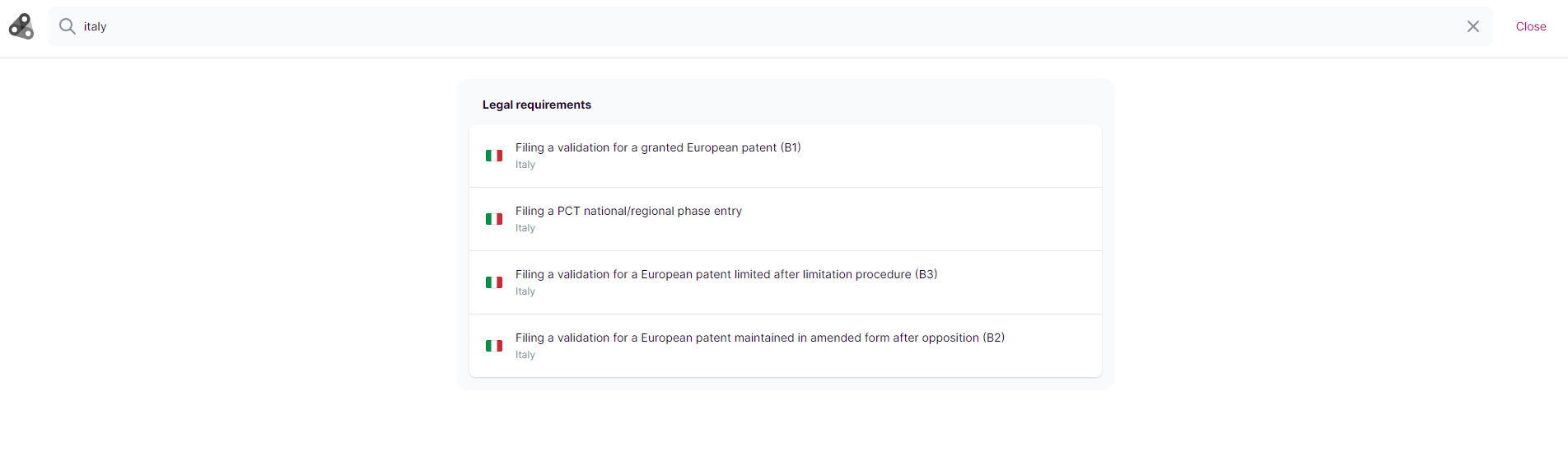Click Italy flag beside PCT national/regional phase entry

(494, 219)
